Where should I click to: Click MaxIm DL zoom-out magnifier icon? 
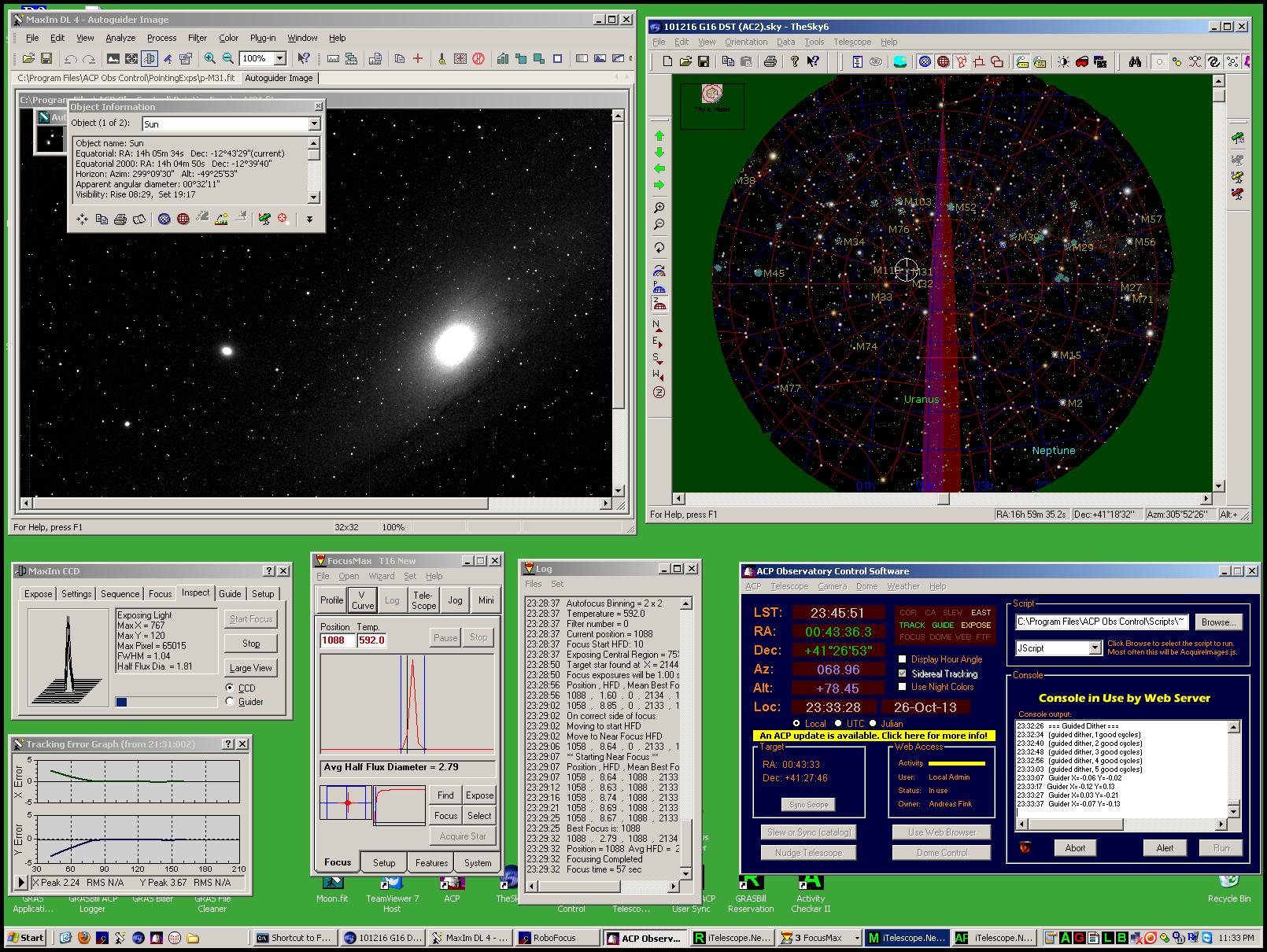click(x=227, y=58)
